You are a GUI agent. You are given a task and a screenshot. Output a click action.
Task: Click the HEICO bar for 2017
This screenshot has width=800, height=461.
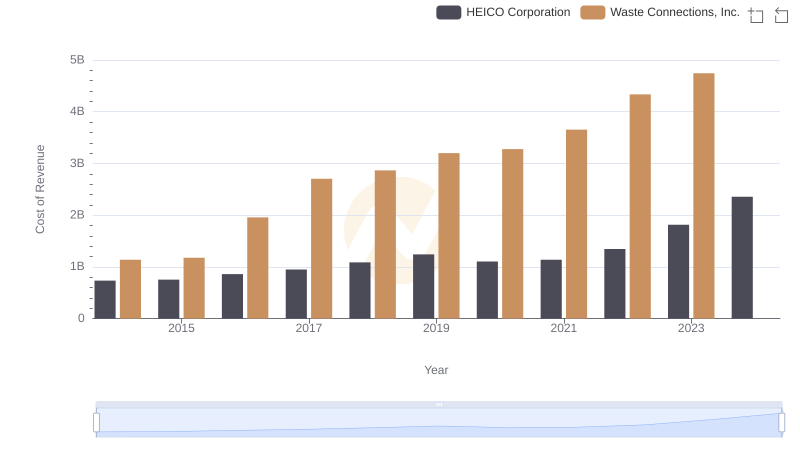(296, 294)
